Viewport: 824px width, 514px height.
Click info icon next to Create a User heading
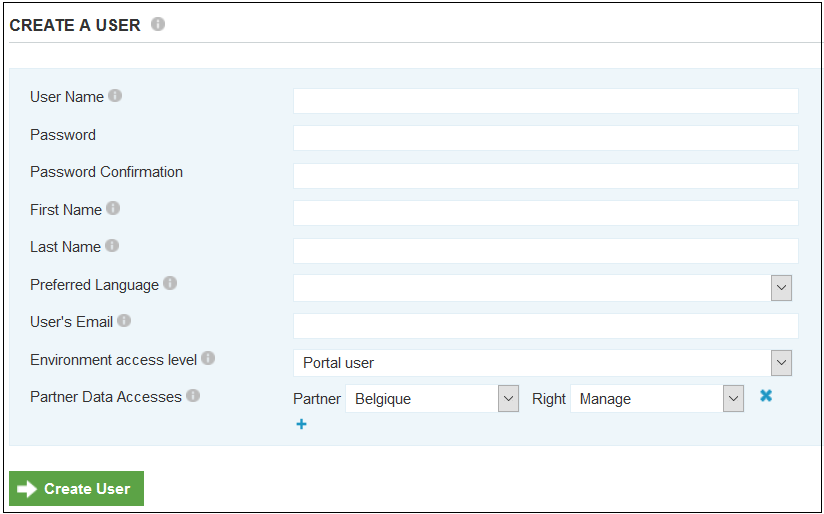point(158,25)
